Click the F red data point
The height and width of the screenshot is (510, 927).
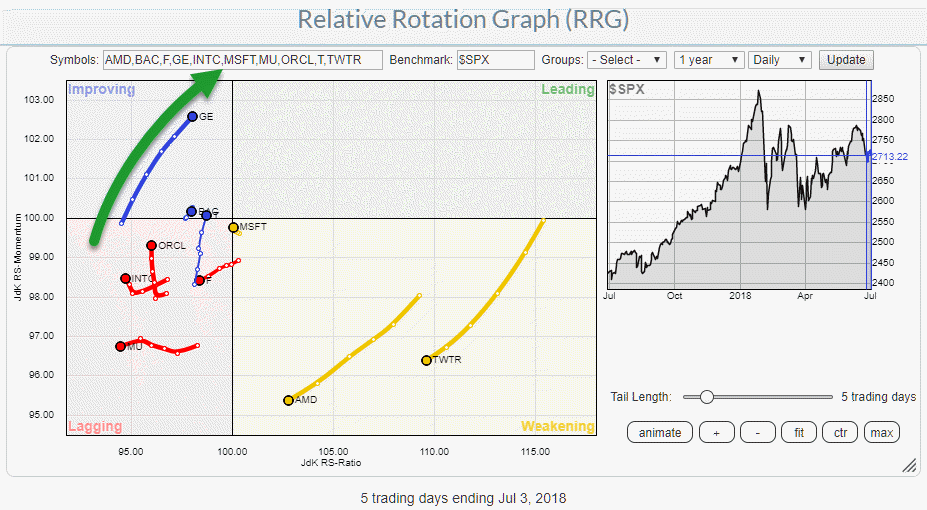click(x=200, y=280)
